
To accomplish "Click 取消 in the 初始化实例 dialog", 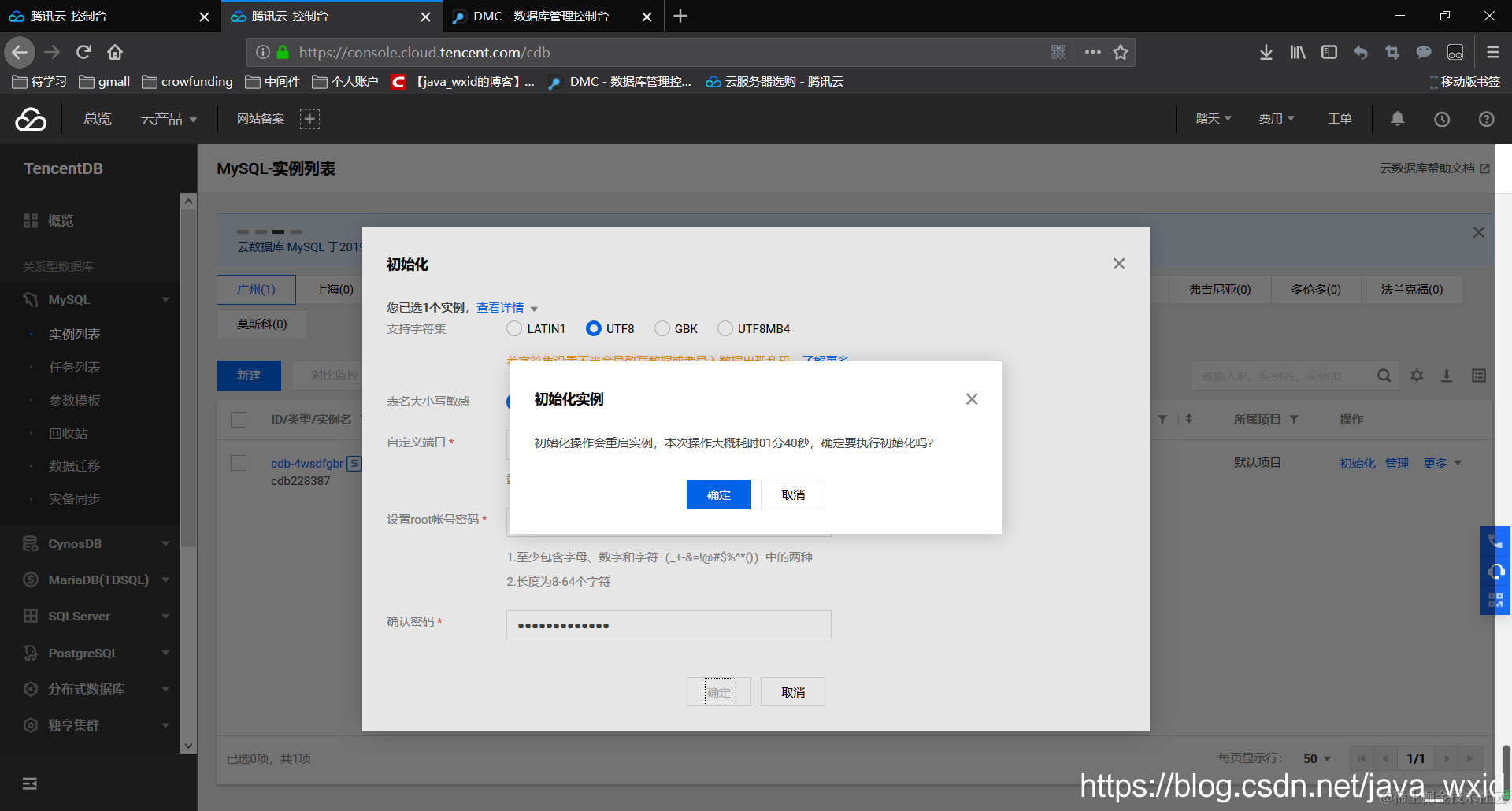I will coord(793,494).
